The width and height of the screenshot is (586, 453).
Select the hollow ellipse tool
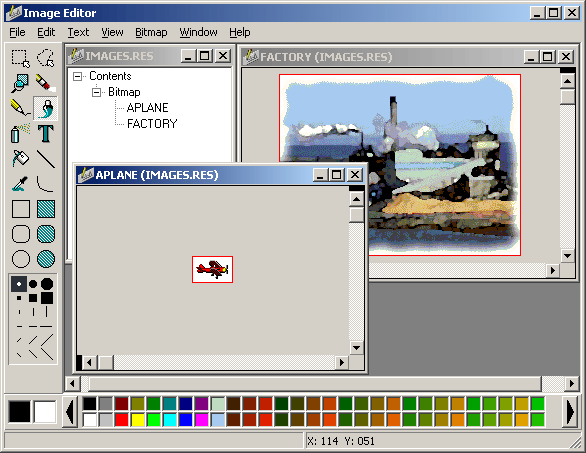pyautogui.click(x=21, y=259)
